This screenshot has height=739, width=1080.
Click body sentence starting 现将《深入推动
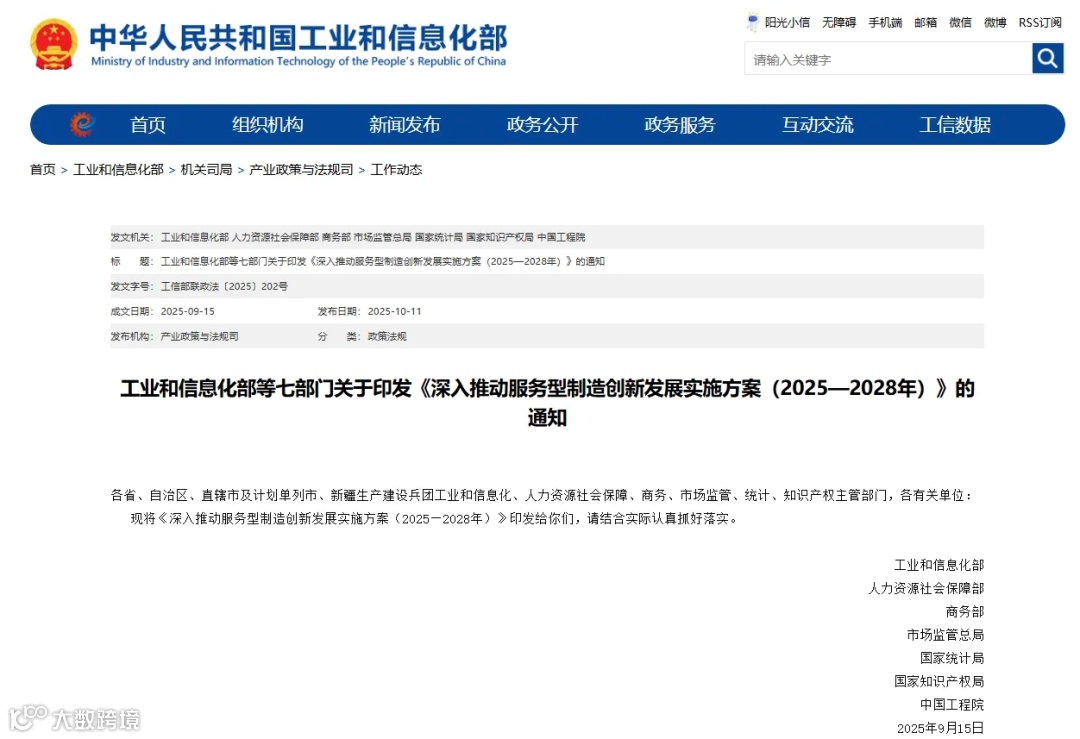435,519
